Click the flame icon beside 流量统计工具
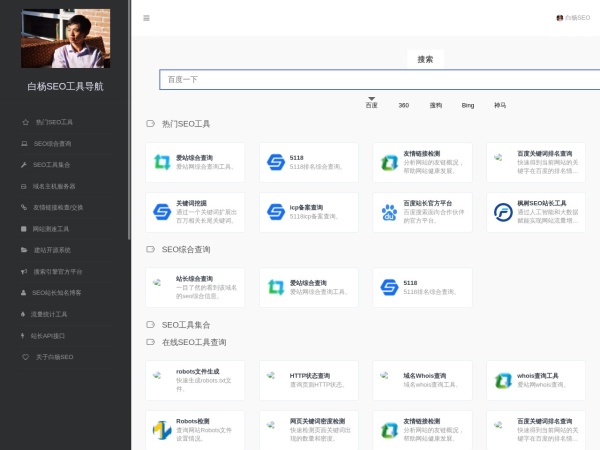The height and width of the screenshot is (450, 600). tap(23, 314)
